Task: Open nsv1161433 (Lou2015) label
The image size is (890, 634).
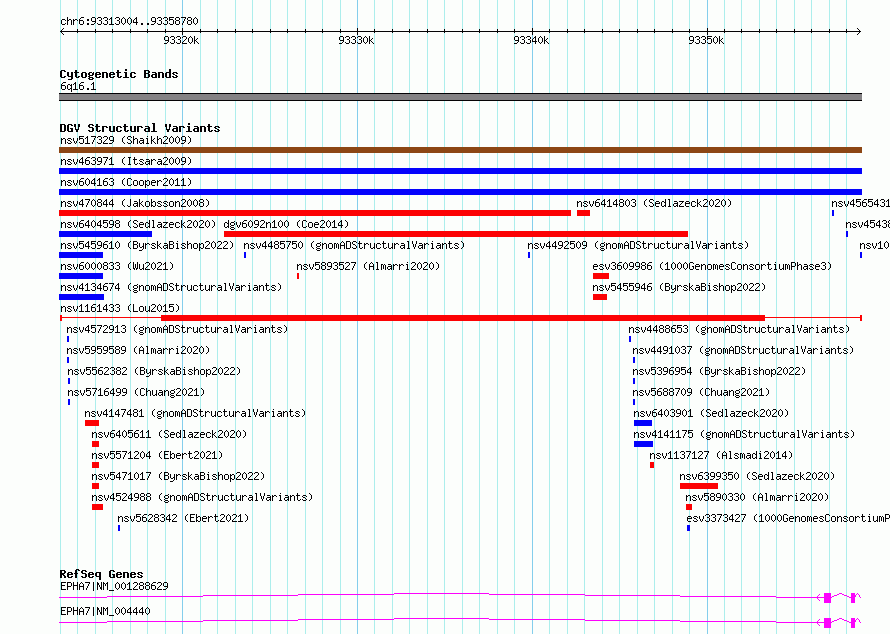Action: point(120,308)
